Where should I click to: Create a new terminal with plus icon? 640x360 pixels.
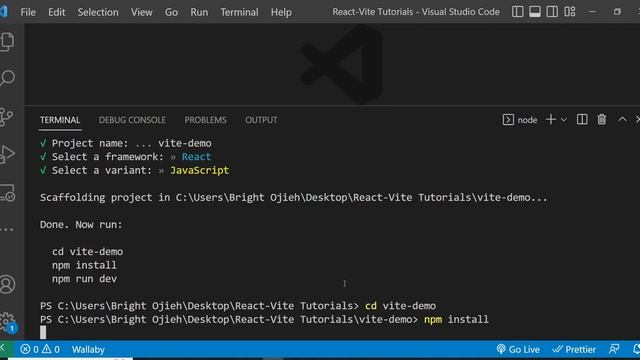pos(551,119)
